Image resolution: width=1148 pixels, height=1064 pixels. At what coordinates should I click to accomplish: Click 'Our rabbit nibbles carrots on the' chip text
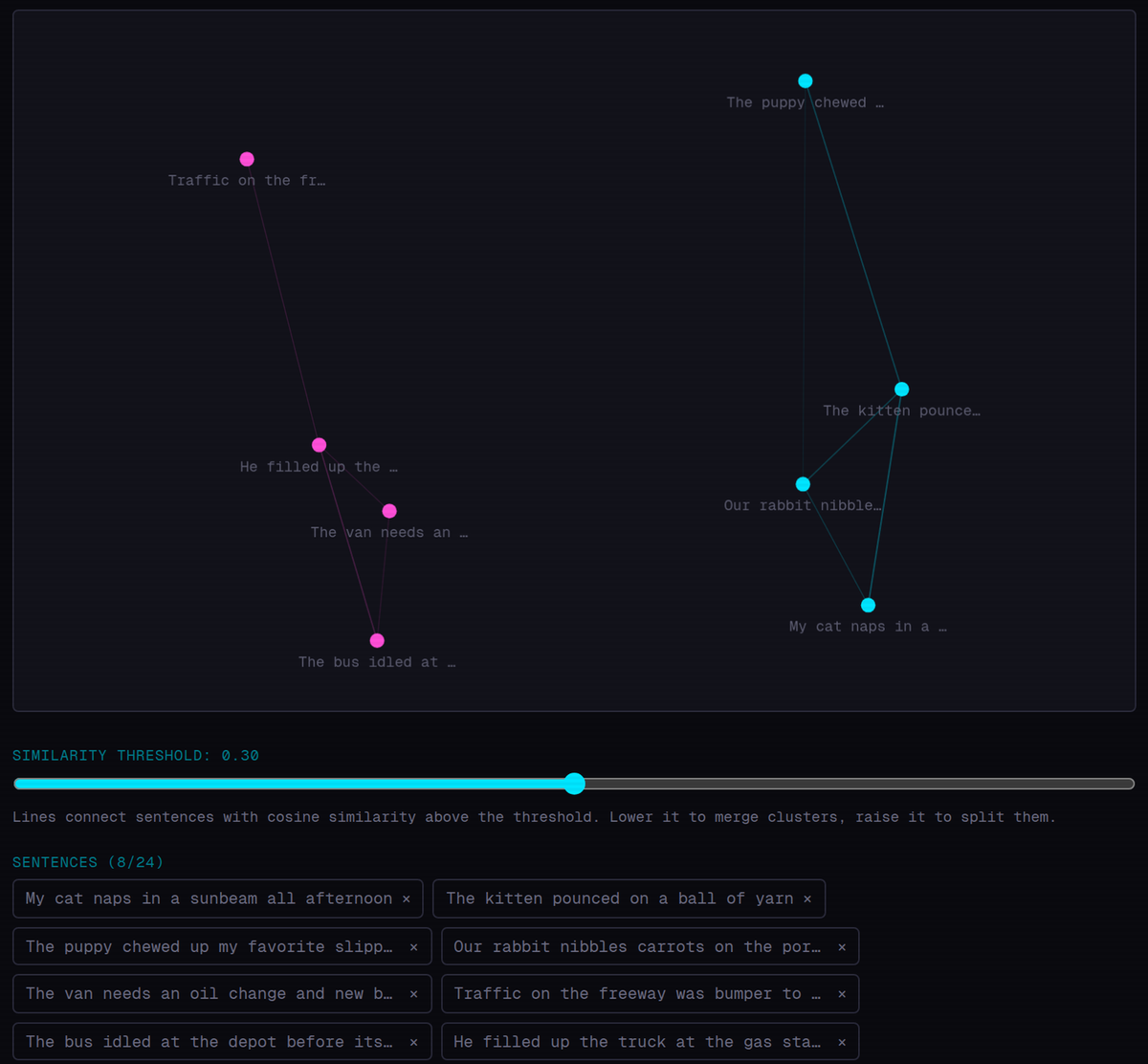point(637,946)
